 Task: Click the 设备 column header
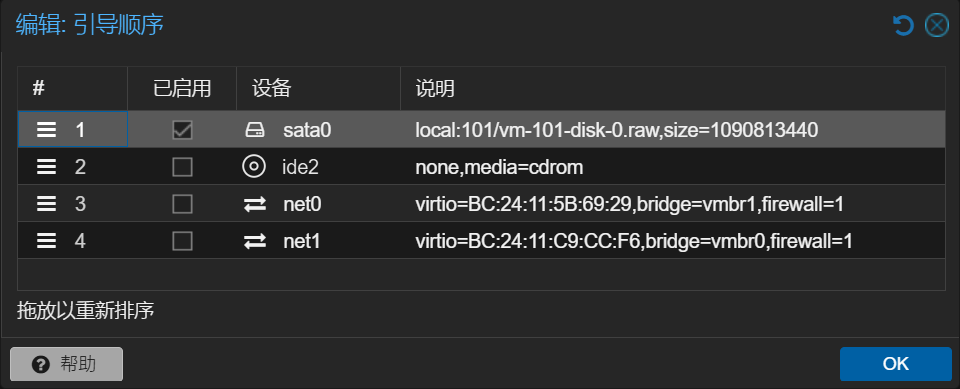(x=318, y=89)
